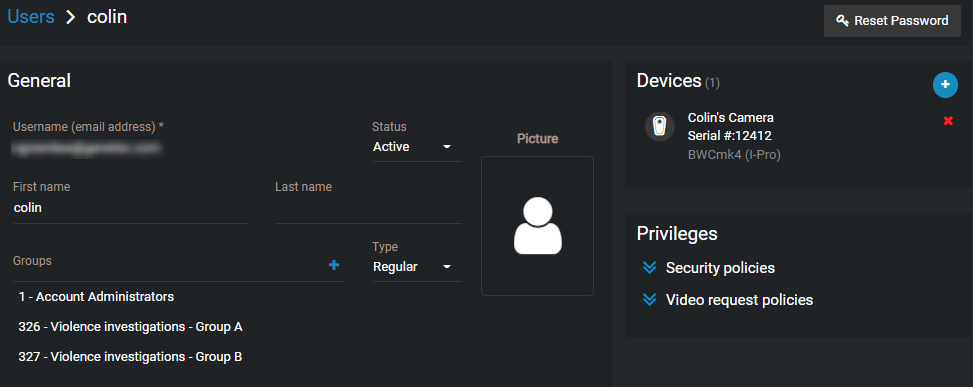973x387 pixels.
Task: Open the Status dropdown
Action: coord(417,147)
